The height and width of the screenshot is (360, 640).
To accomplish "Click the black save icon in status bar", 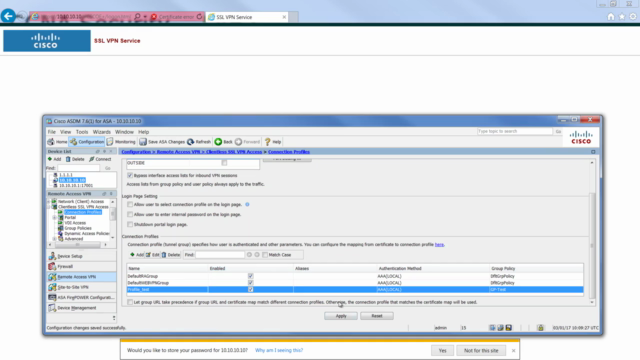I will click(509, 328).
